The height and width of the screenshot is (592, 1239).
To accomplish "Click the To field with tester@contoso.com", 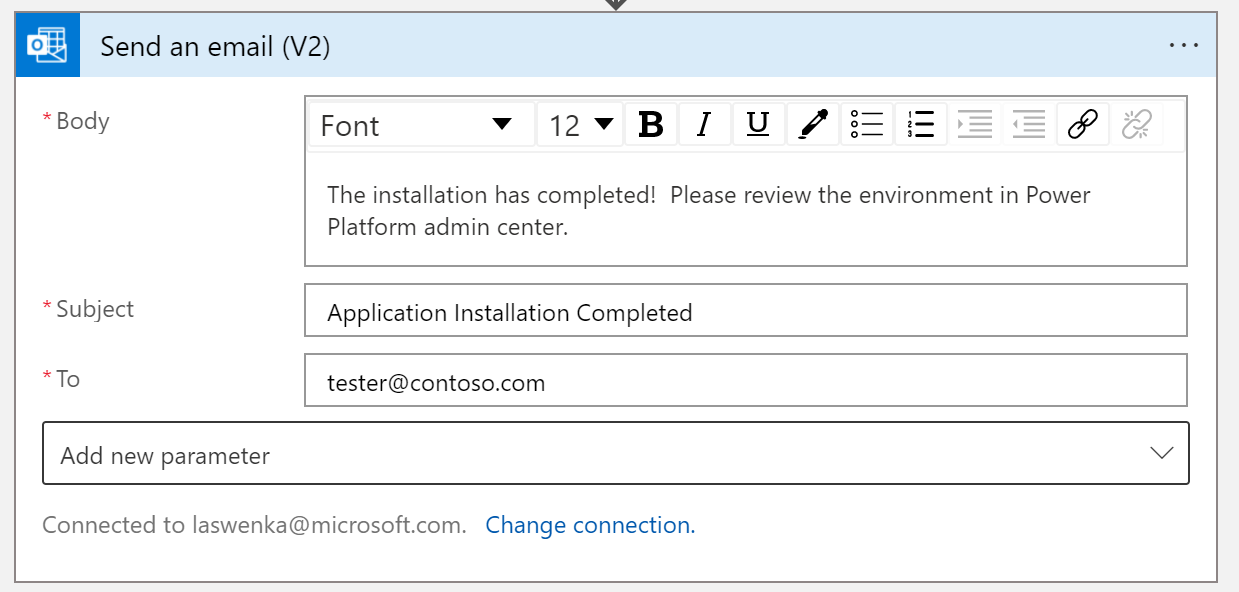I will 745,382.
